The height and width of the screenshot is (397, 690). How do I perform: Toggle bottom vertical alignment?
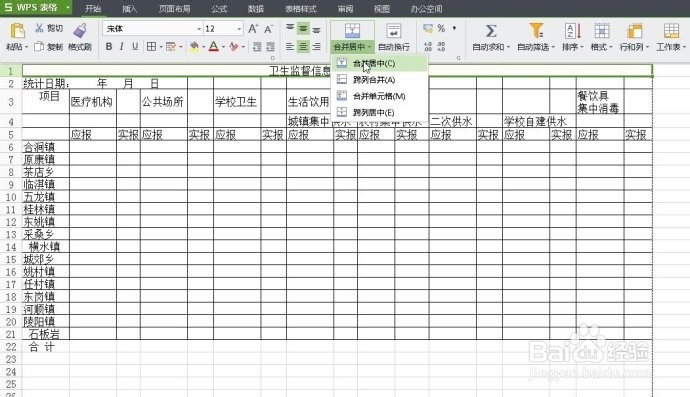316,29
